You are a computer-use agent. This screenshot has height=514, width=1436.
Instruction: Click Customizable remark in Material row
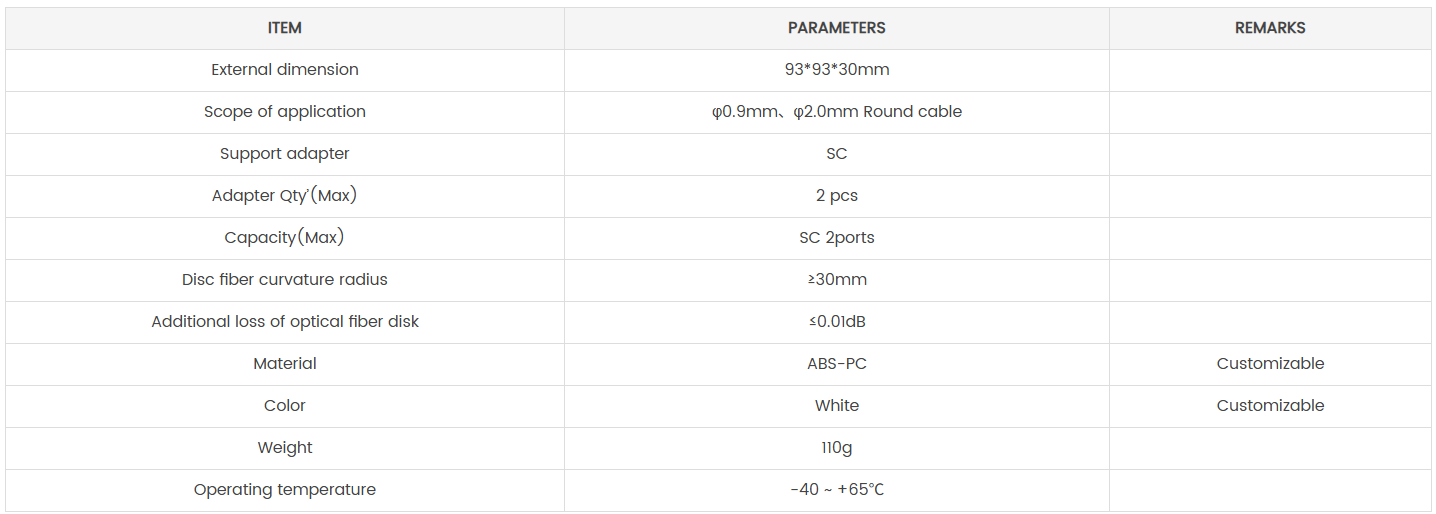(1270, 364)
